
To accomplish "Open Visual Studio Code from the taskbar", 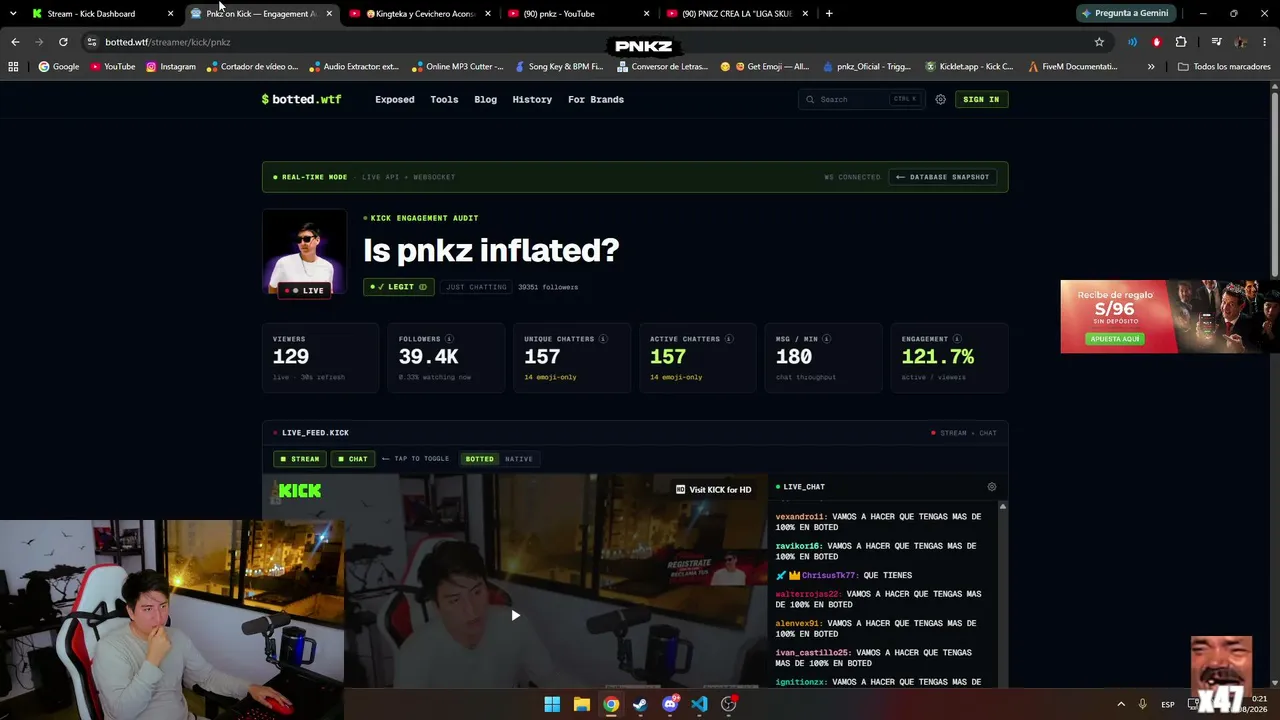I will click(699, 705).
